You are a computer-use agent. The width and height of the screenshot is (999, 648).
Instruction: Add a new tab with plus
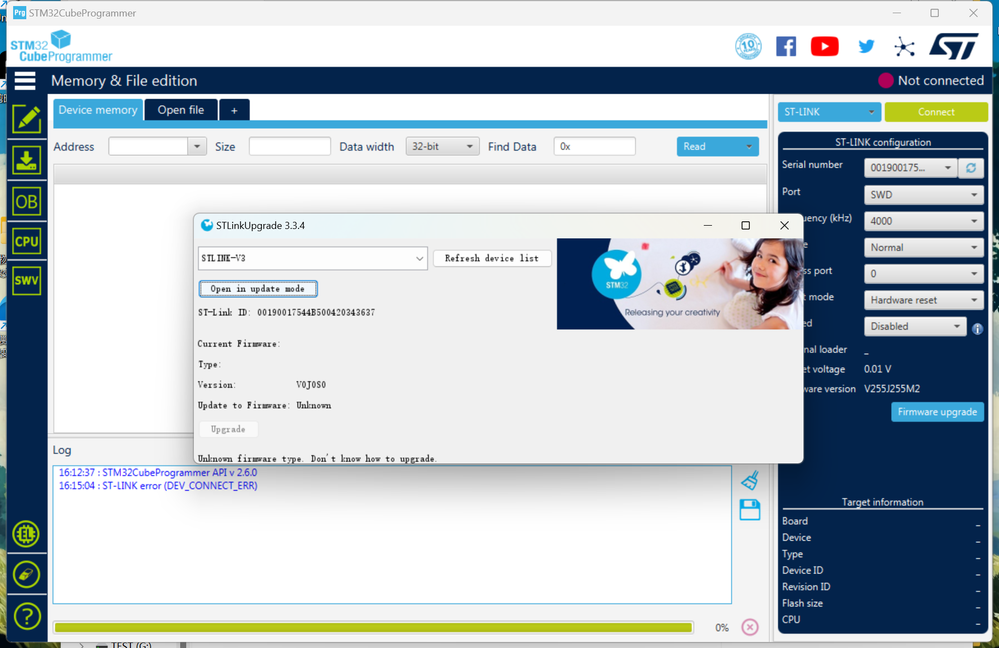pyautogui.click(x=234, y=110)
